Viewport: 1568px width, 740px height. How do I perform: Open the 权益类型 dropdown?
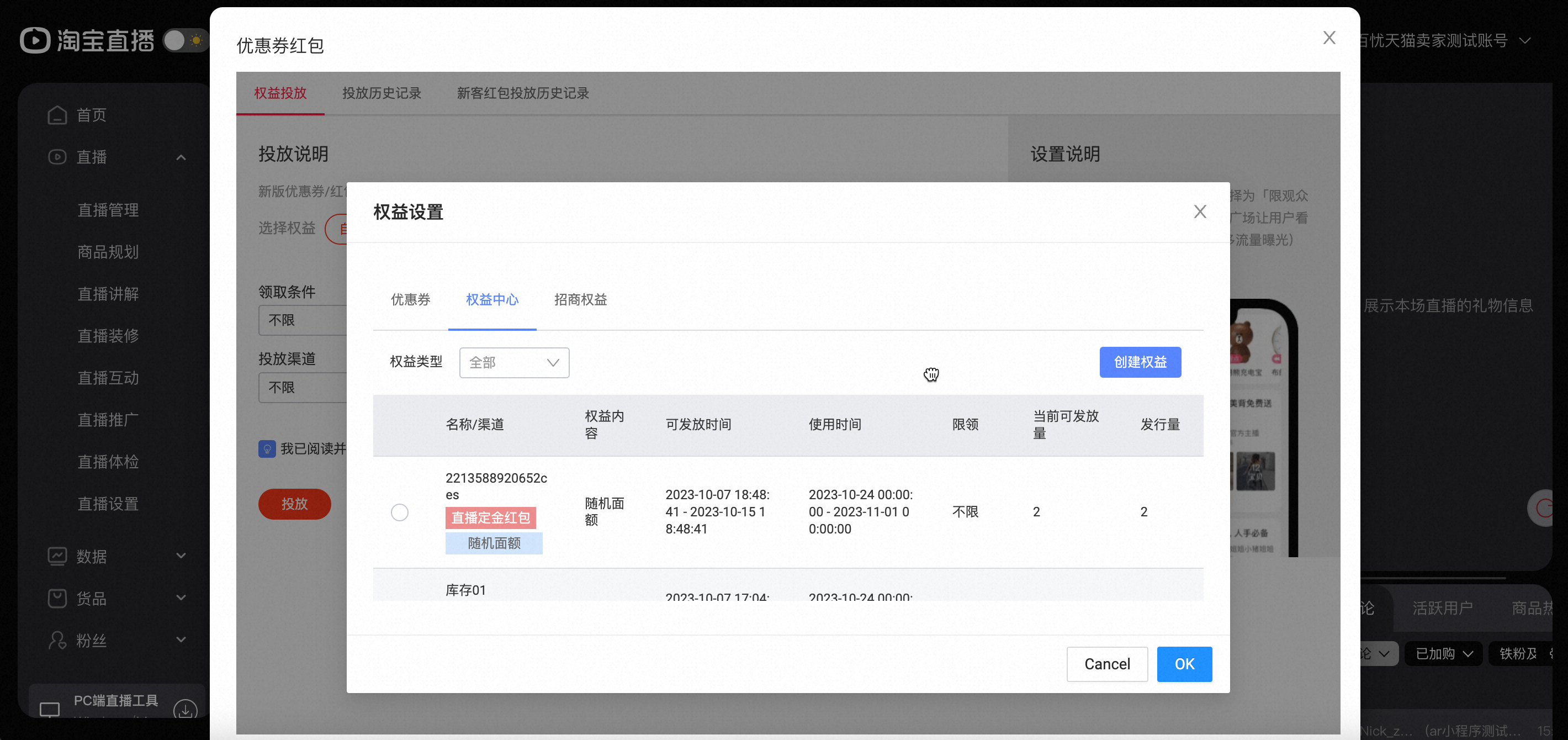(x=515, y=362)
